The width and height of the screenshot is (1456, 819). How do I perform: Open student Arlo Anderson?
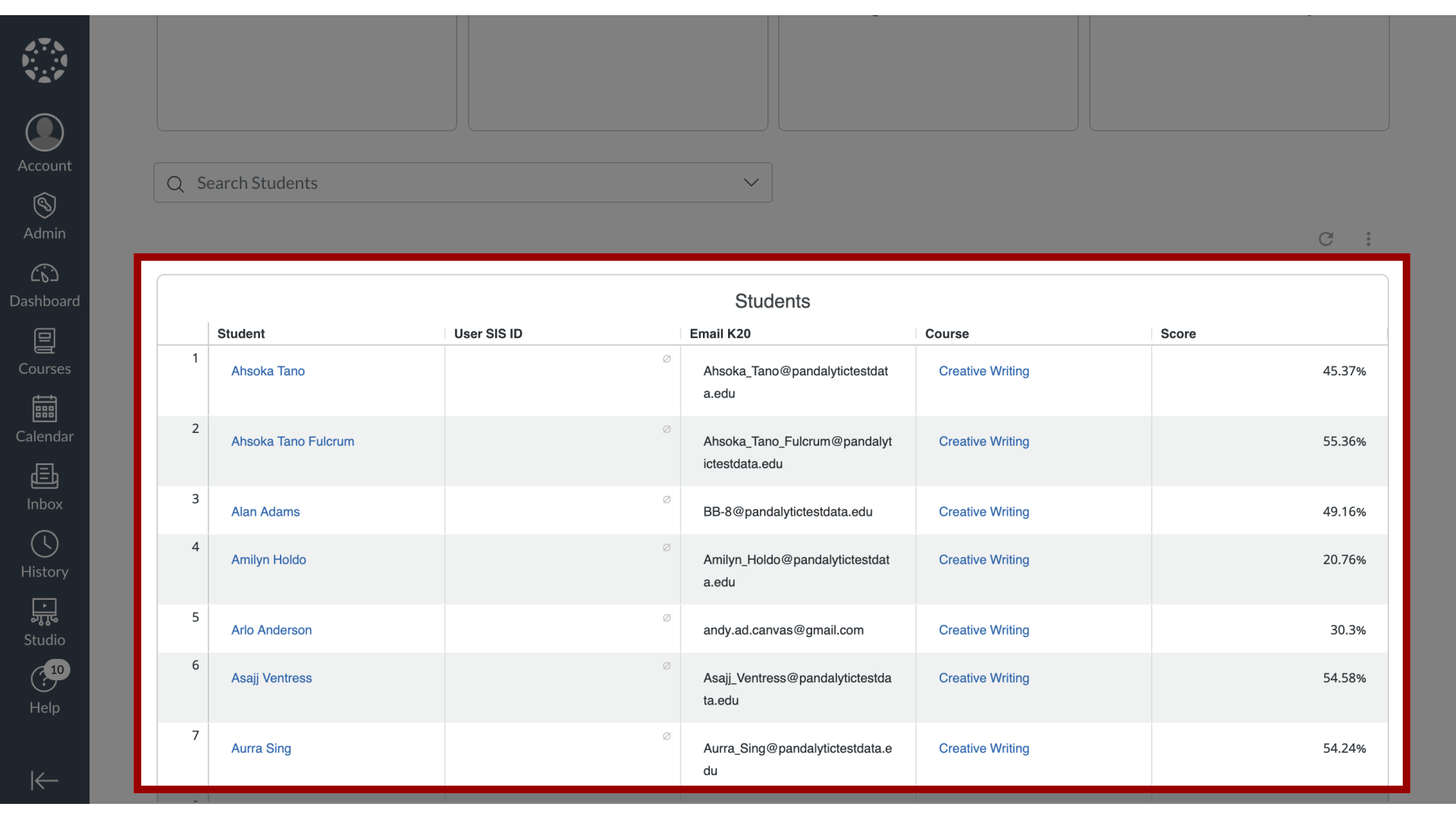pos(271,630)
